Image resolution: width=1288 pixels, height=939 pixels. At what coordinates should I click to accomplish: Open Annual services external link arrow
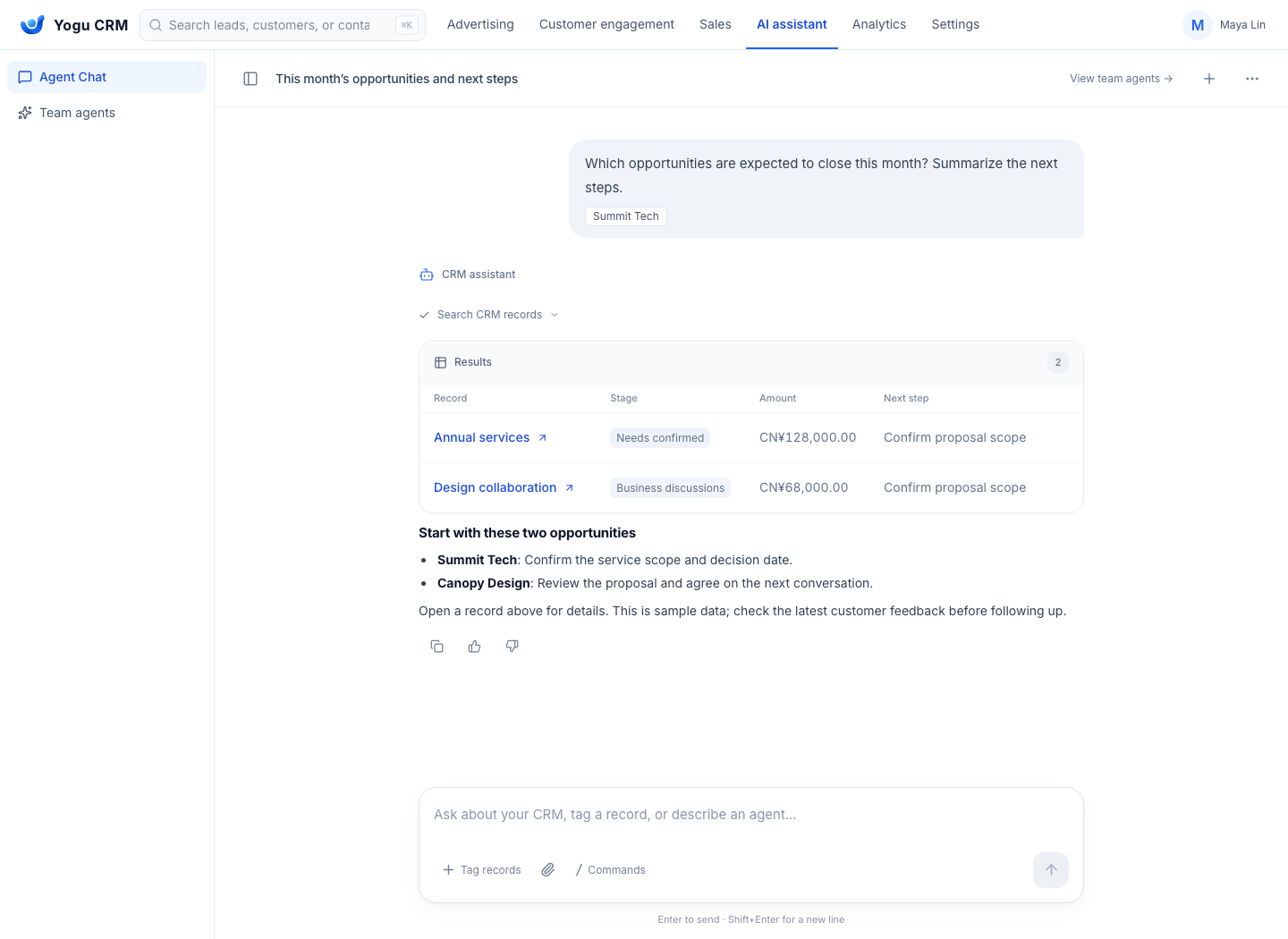pos(542,438)
